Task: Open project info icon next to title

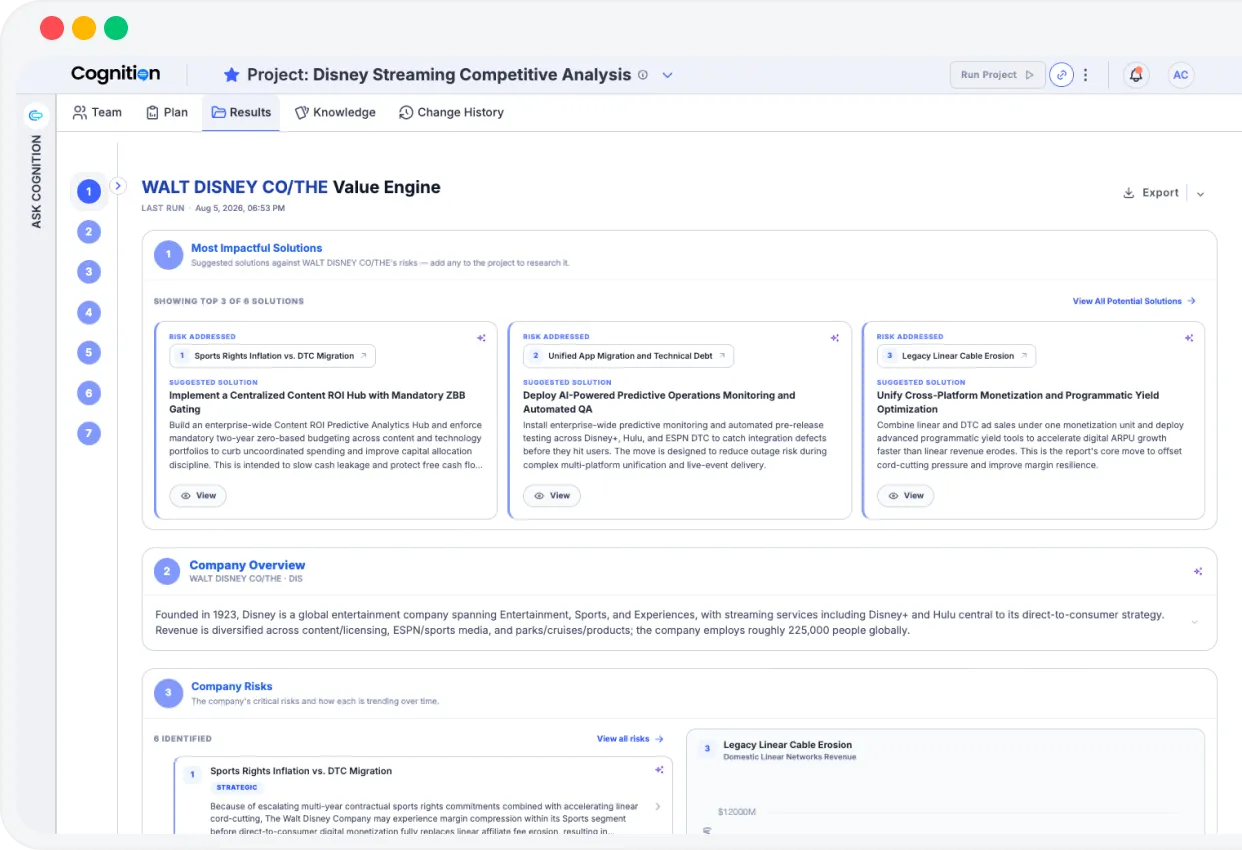Action: [x=643, y=75]
